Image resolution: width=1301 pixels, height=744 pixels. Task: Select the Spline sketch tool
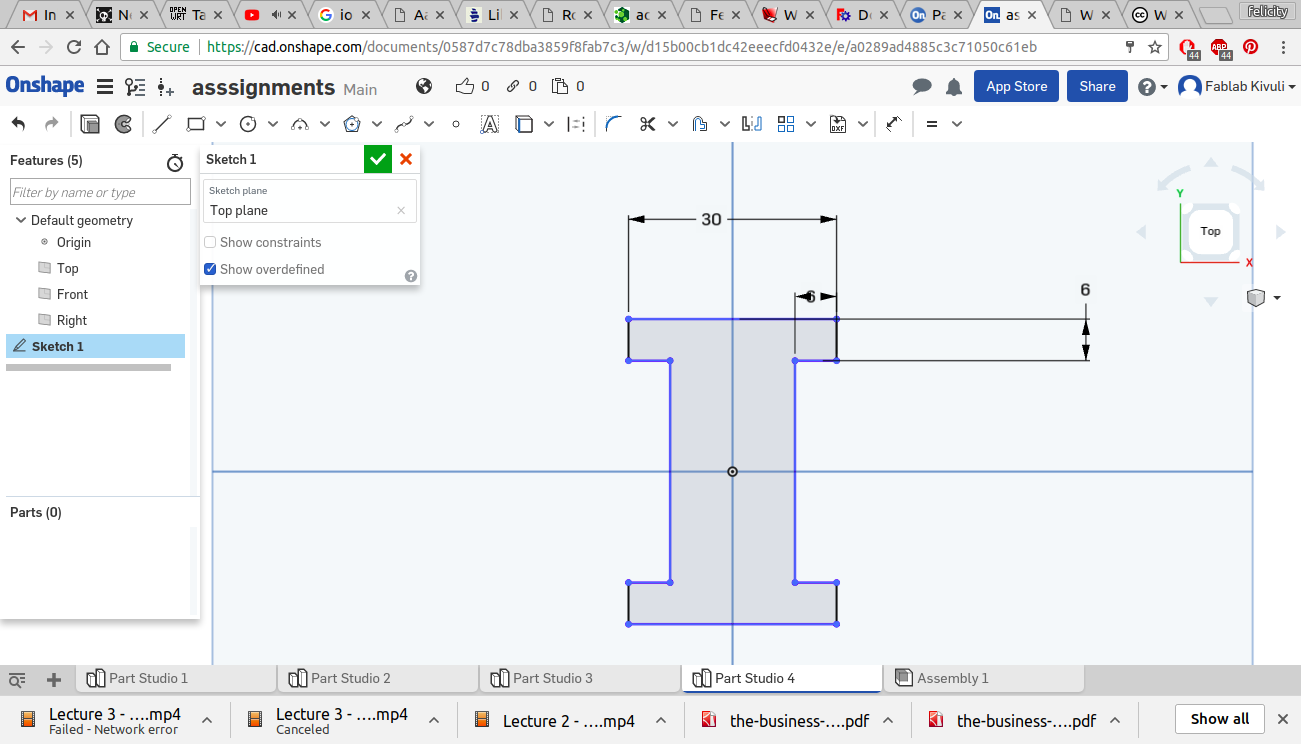tap(404, 124)
